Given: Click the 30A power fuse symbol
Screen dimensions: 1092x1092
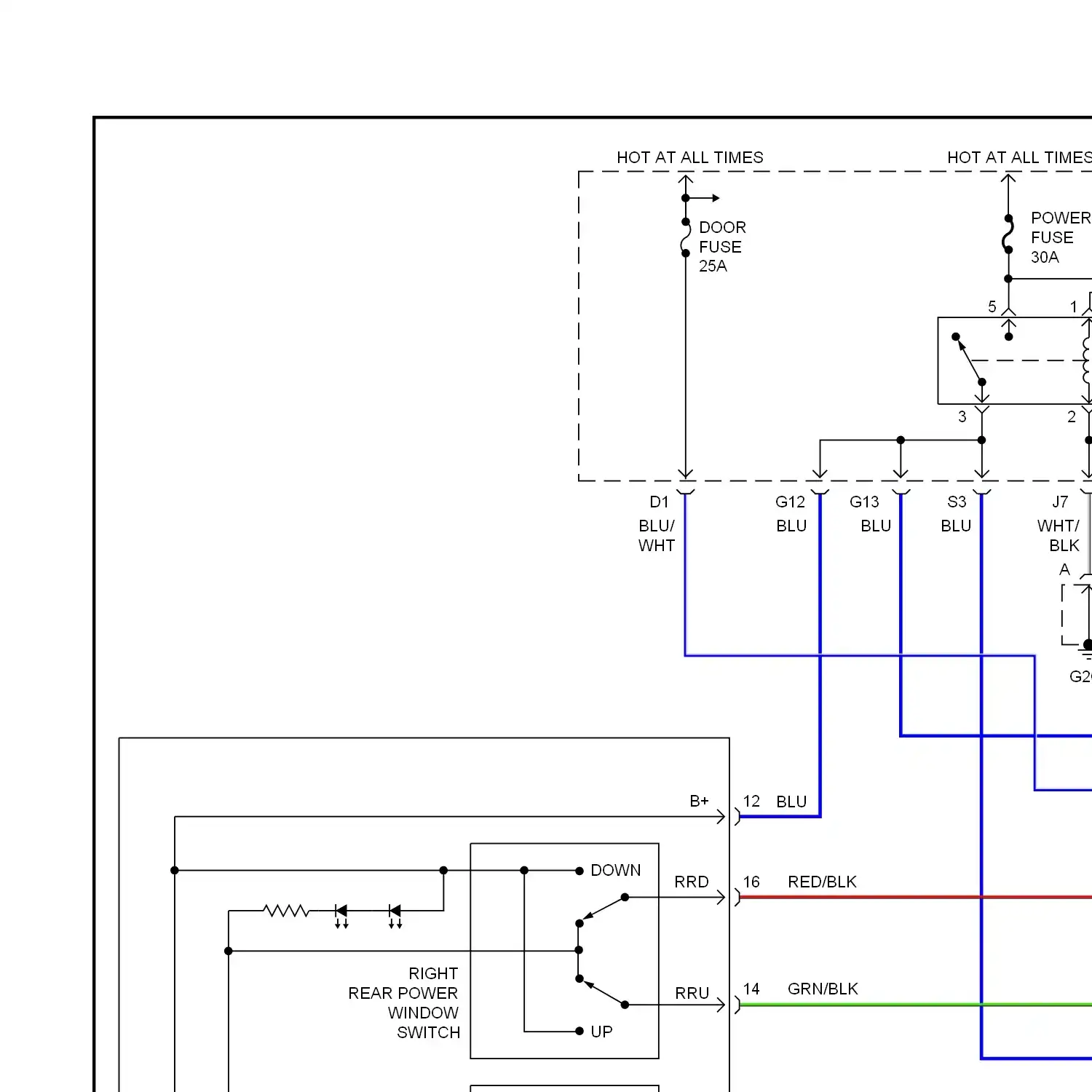Looking at the screenshot, I should coord(1008,234).
